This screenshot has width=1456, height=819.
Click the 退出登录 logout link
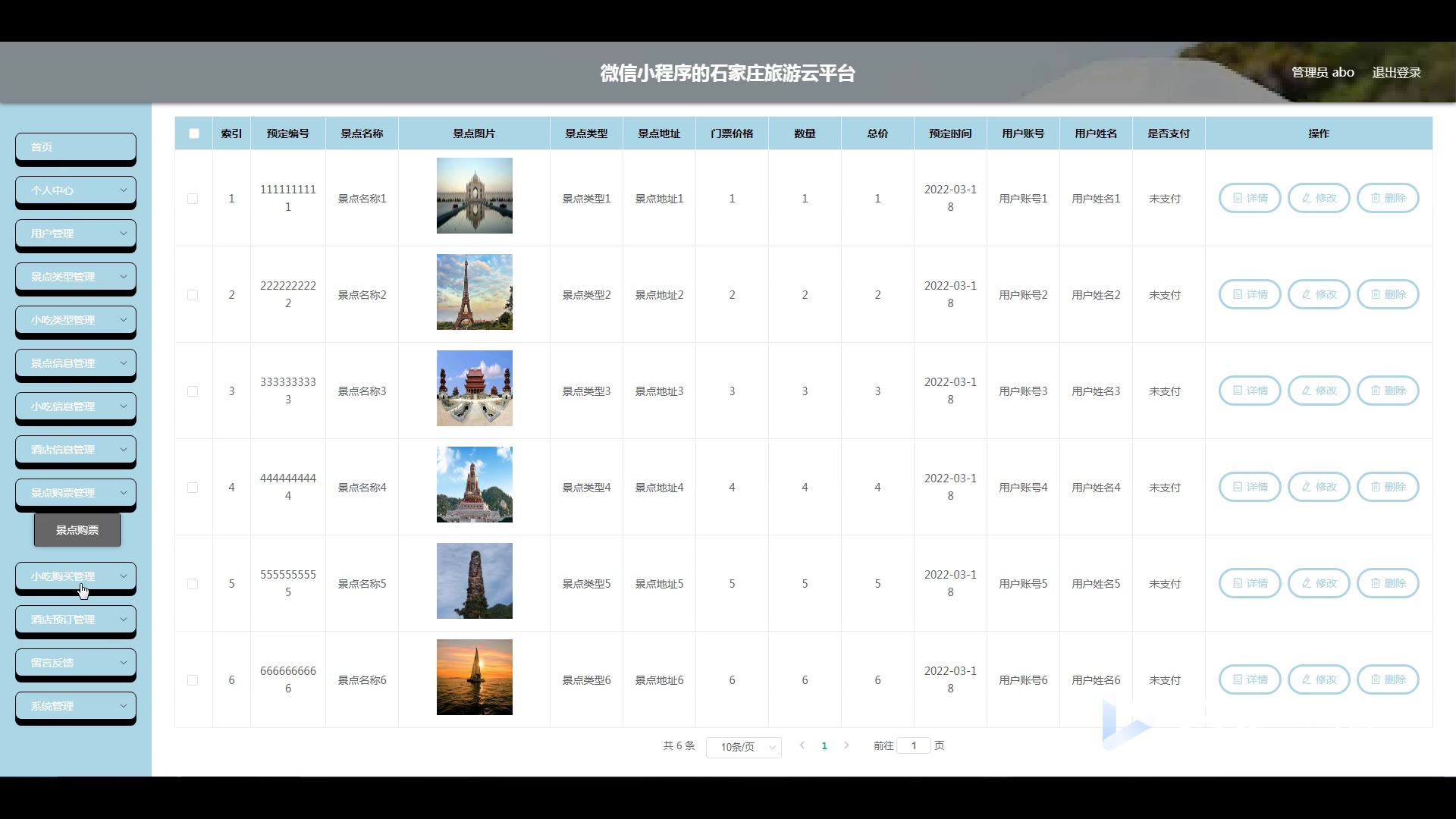click(1396, 73)
